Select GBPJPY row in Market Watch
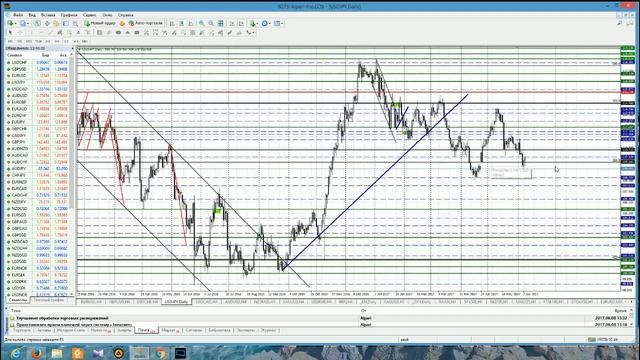Image resolution: width=640 pixels, height=360 pixels. click(x=37, y=142)
